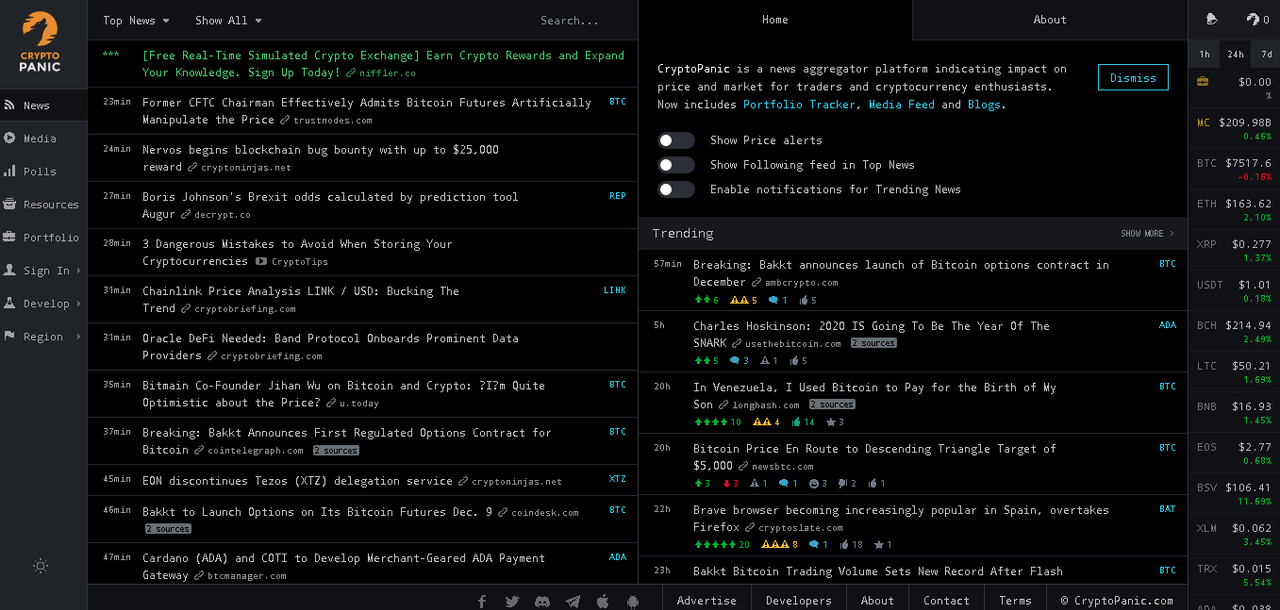This screenshot has height=610, width=1280.
Task: Open the Blogs link
Action: tap(984, 104)
